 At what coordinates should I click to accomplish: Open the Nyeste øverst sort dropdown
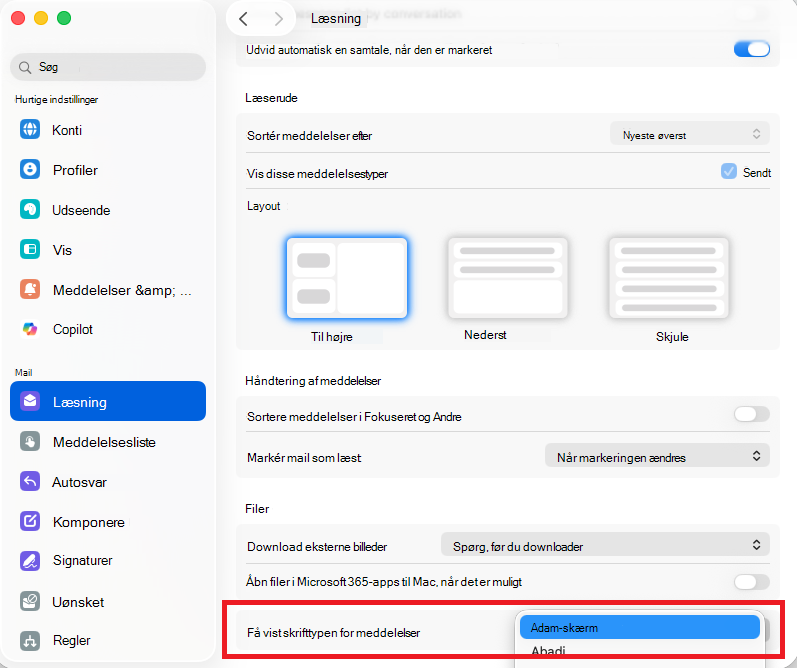(x=690, y=134)
